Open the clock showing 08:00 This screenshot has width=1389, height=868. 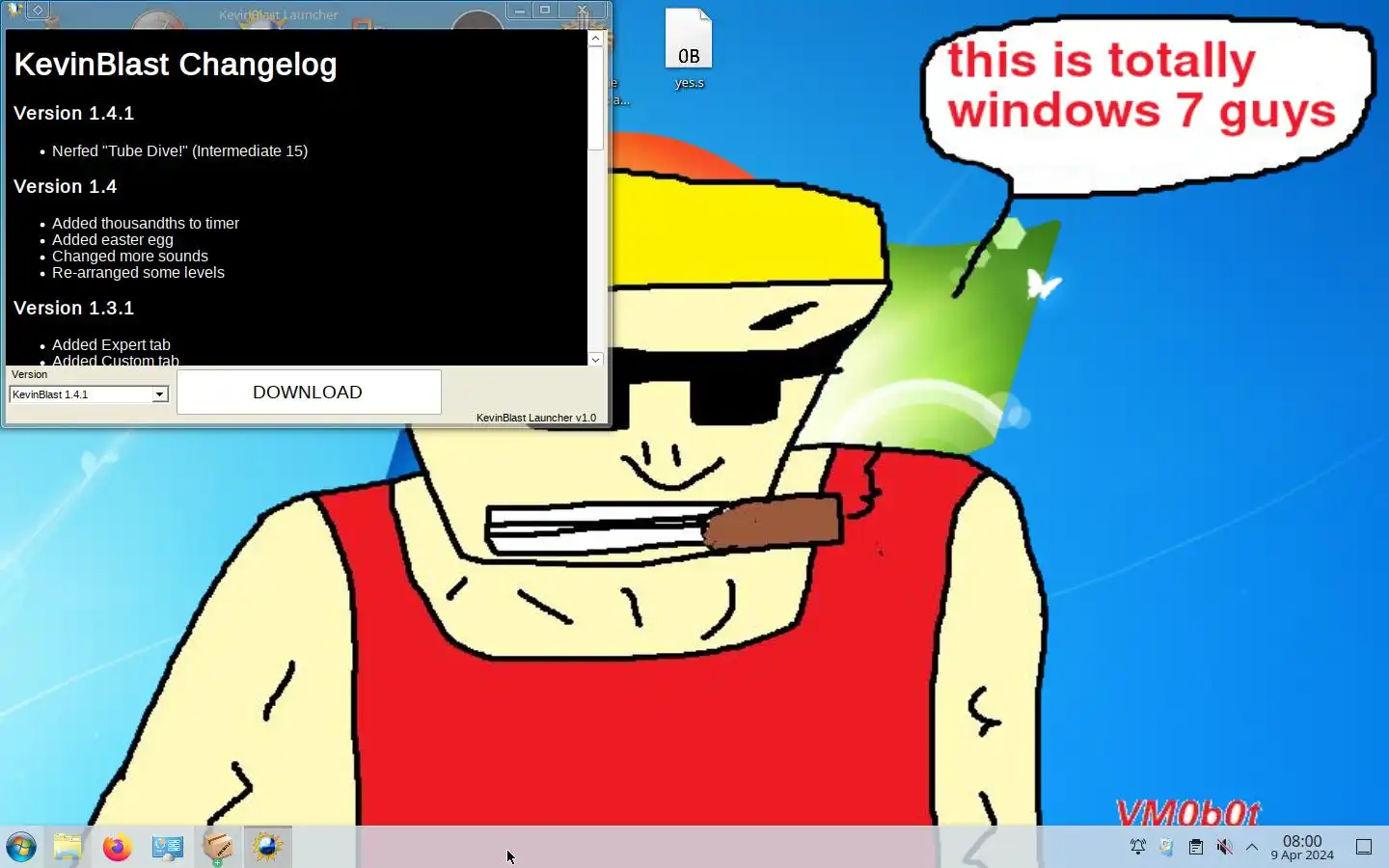click(1302, 848)
